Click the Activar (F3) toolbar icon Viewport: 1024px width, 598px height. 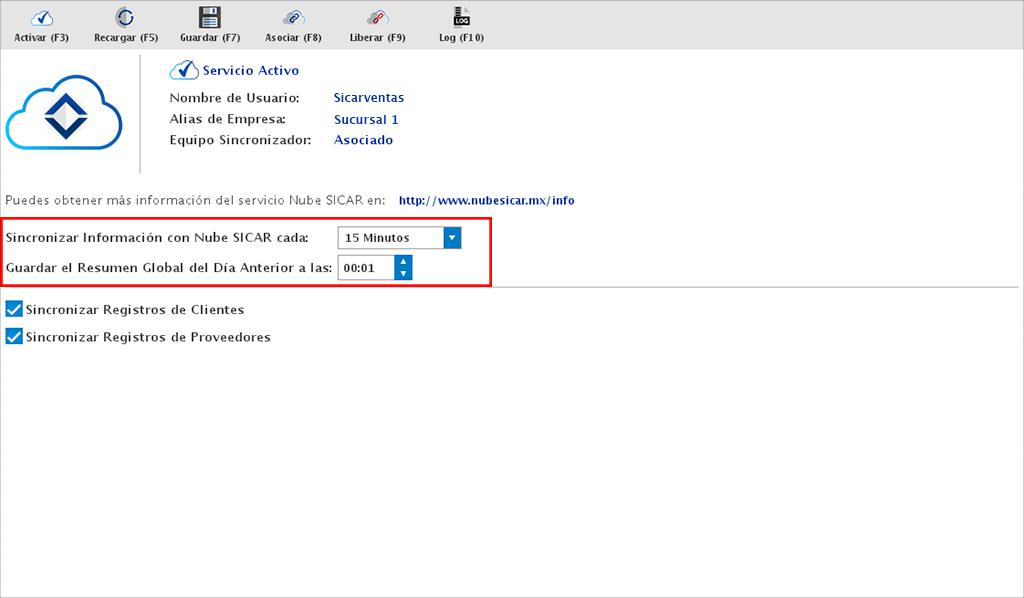[42, 17]
